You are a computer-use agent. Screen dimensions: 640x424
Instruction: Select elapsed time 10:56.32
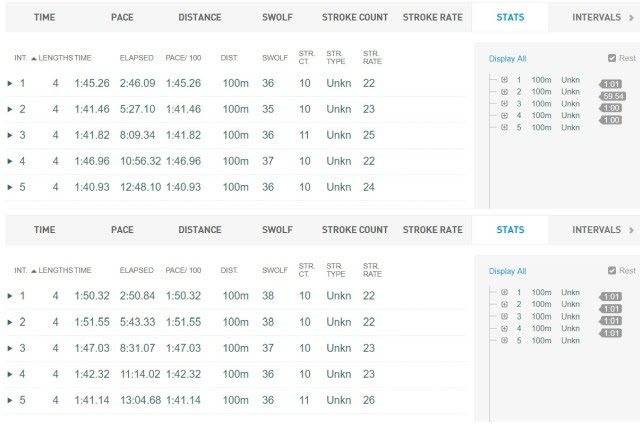[140, 161]
